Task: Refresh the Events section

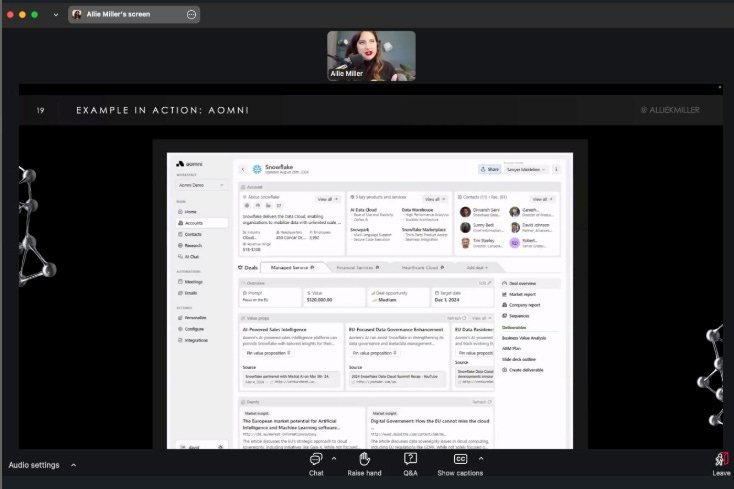Action: (x=482, y=402)
